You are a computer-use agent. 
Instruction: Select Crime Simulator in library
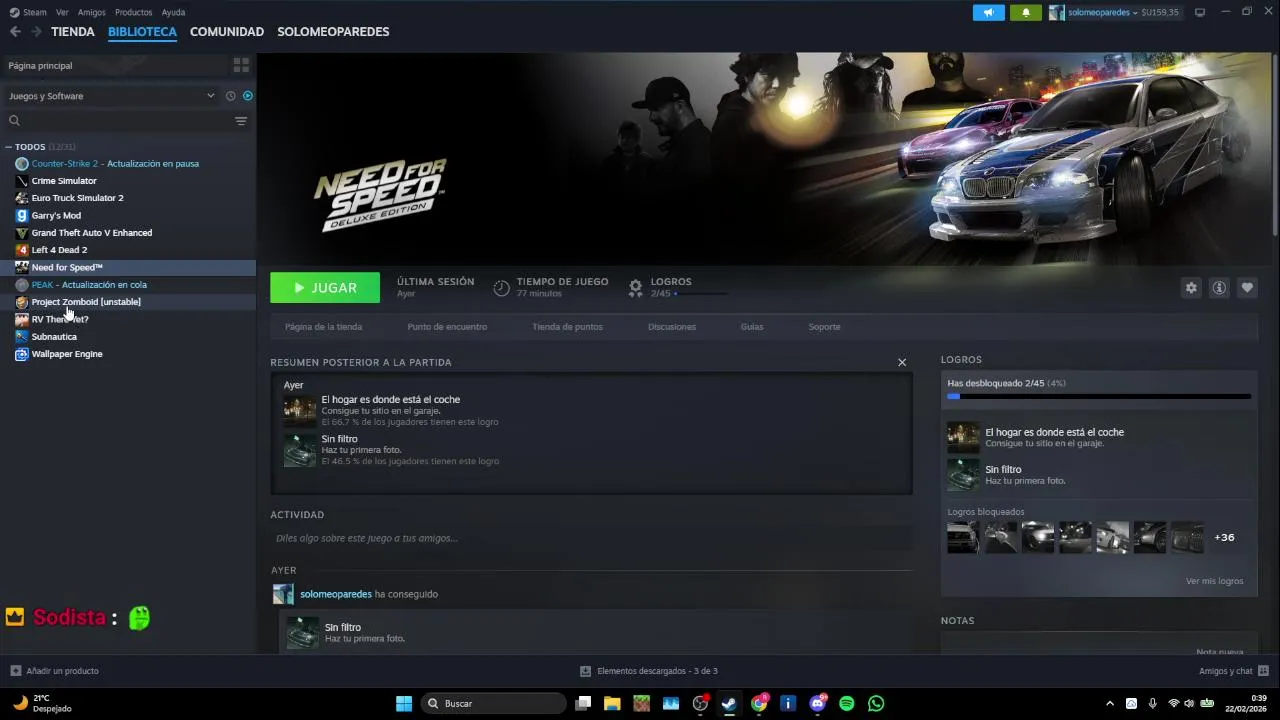tap(128, 181)
